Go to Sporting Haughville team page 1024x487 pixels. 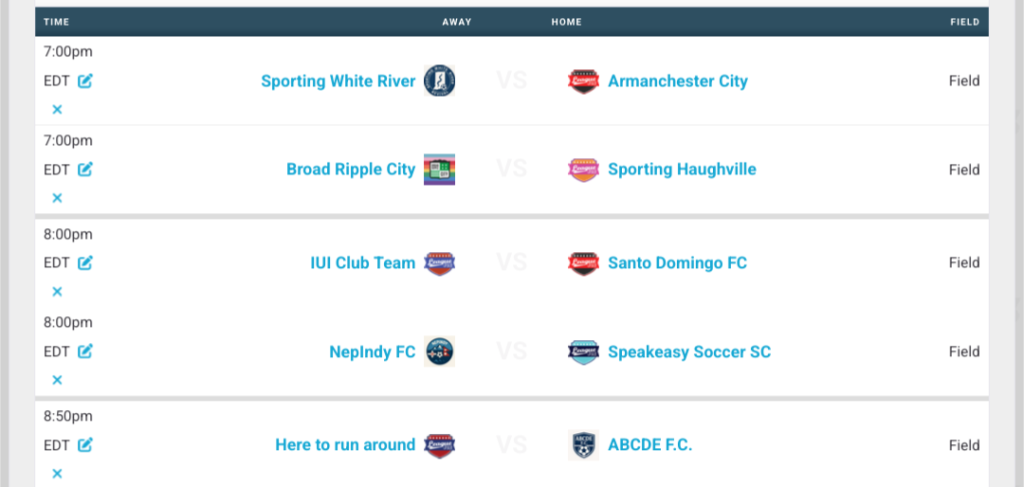681,170
